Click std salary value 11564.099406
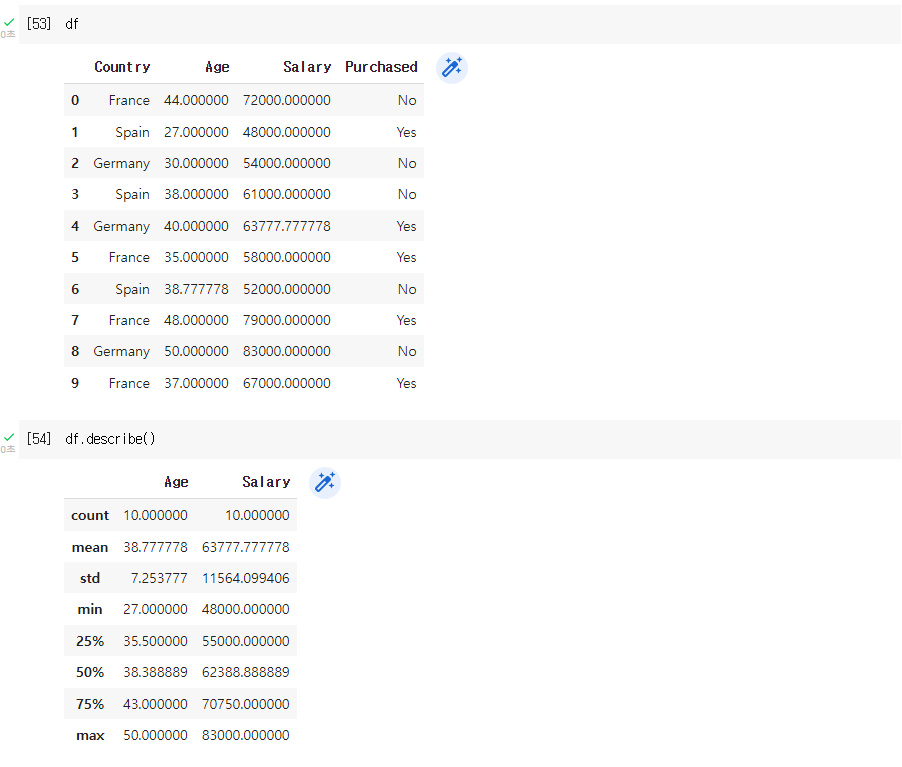Image resolution: width=902 pixels, height=767 pixels. [x=246, y=578]
